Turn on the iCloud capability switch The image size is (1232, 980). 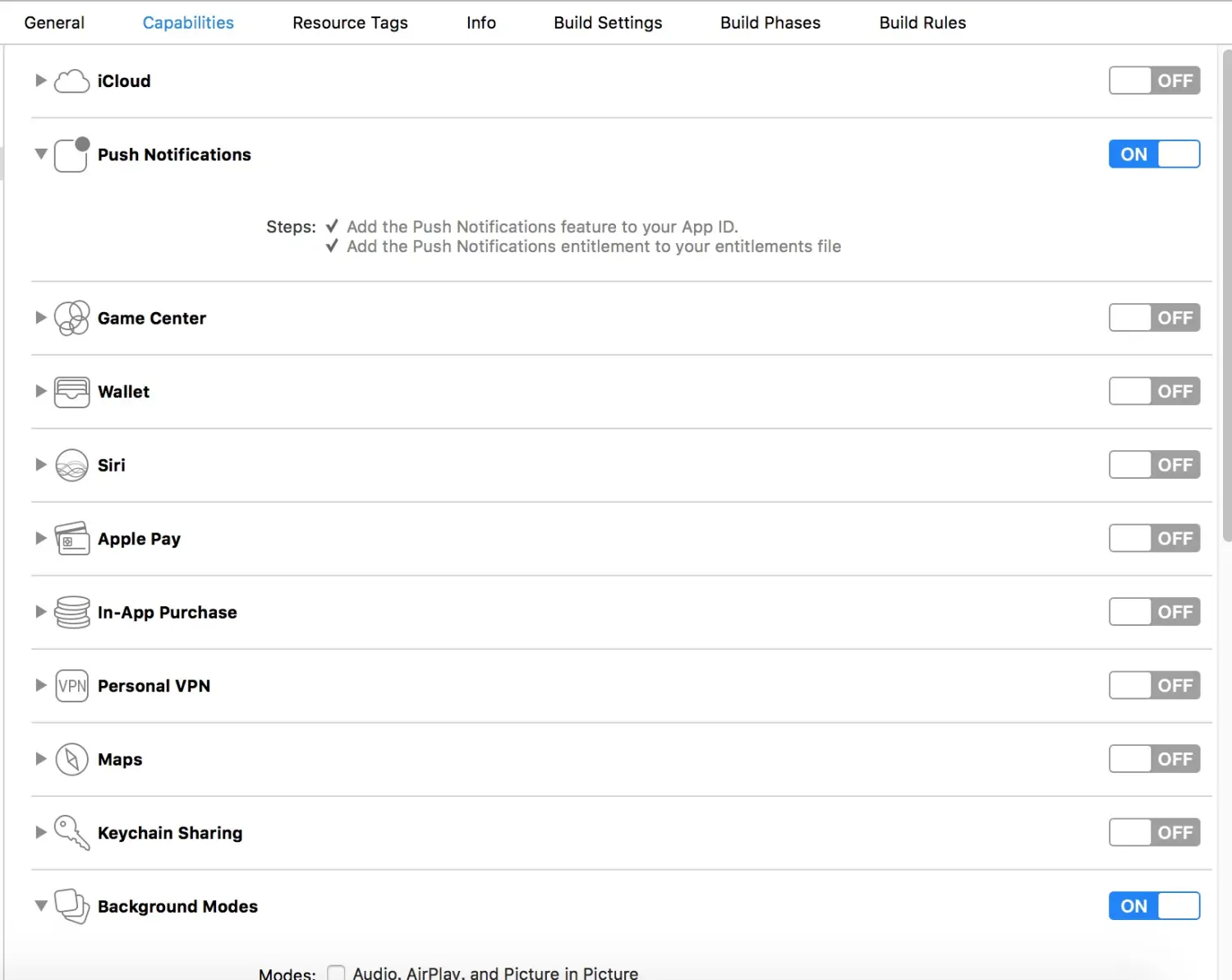click(1154, 81)
